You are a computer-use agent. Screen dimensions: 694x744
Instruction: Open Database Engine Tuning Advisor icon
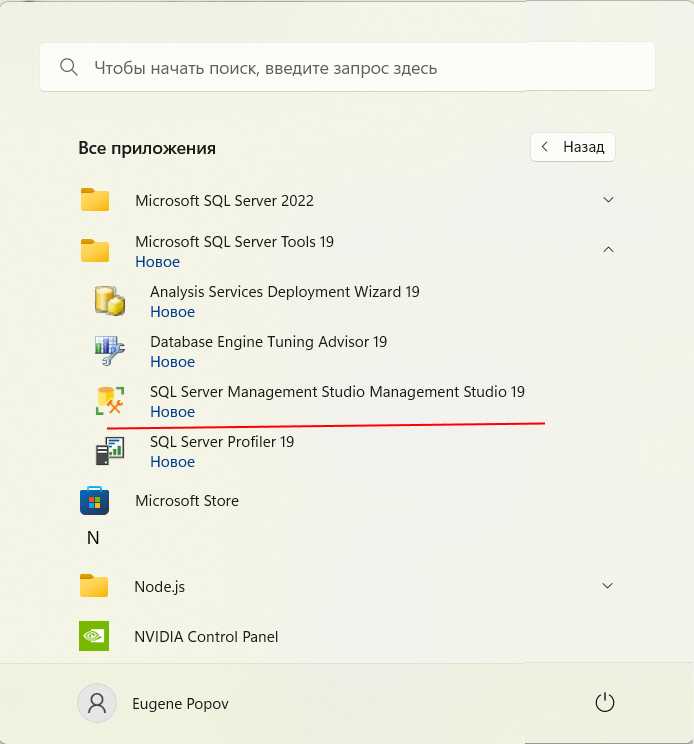(110, 351)
